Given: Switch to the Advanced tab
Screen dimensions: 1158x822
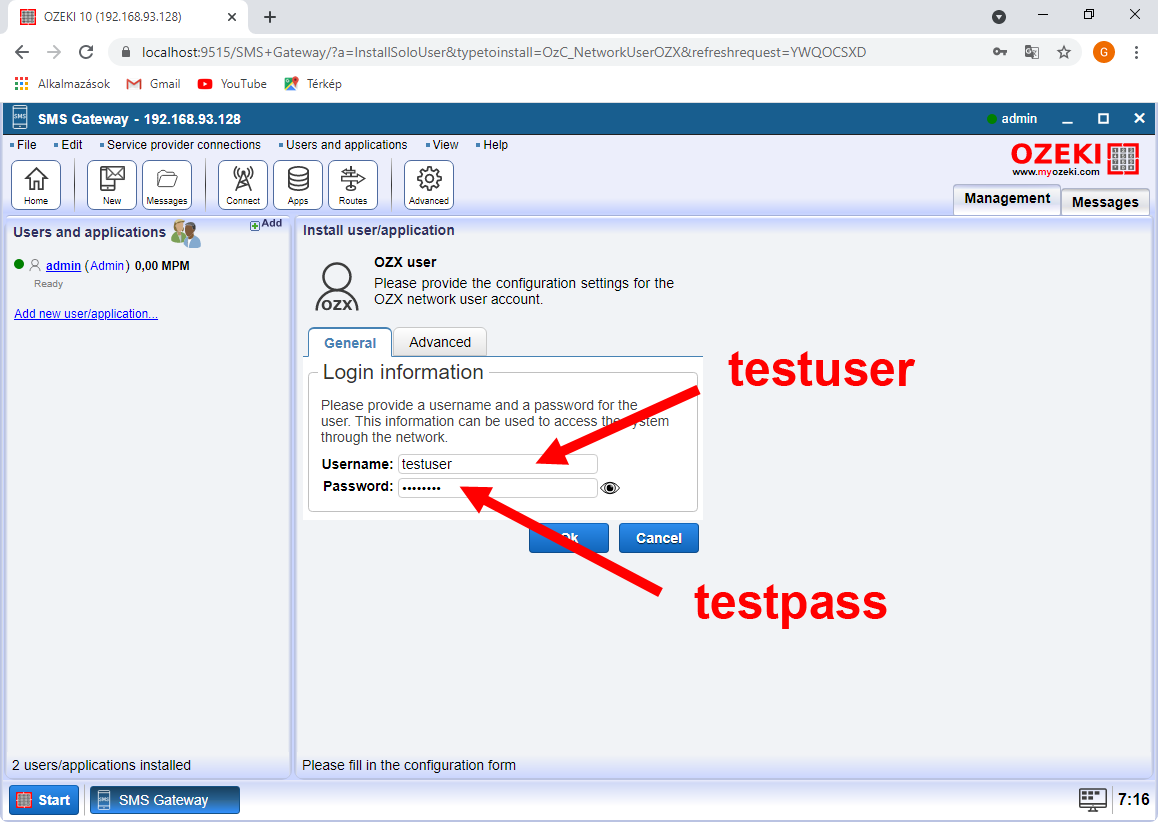Looking at the screenshot, I should coord(440,342).
